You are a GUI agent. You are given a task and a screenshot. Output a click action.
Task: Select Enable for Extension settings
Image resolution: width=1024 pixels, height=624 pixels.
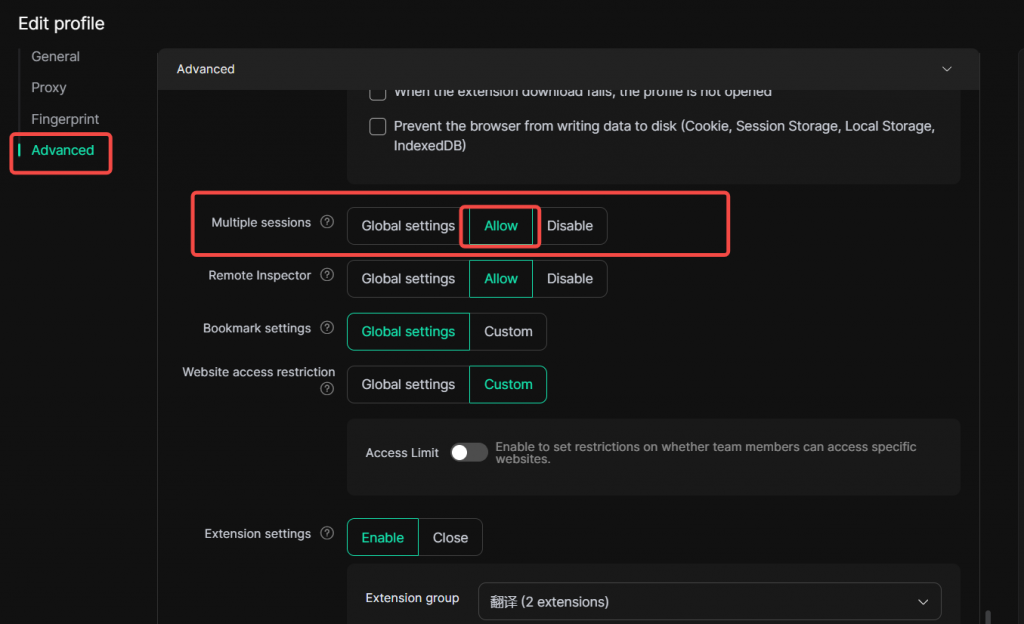[x=383, y=537]
